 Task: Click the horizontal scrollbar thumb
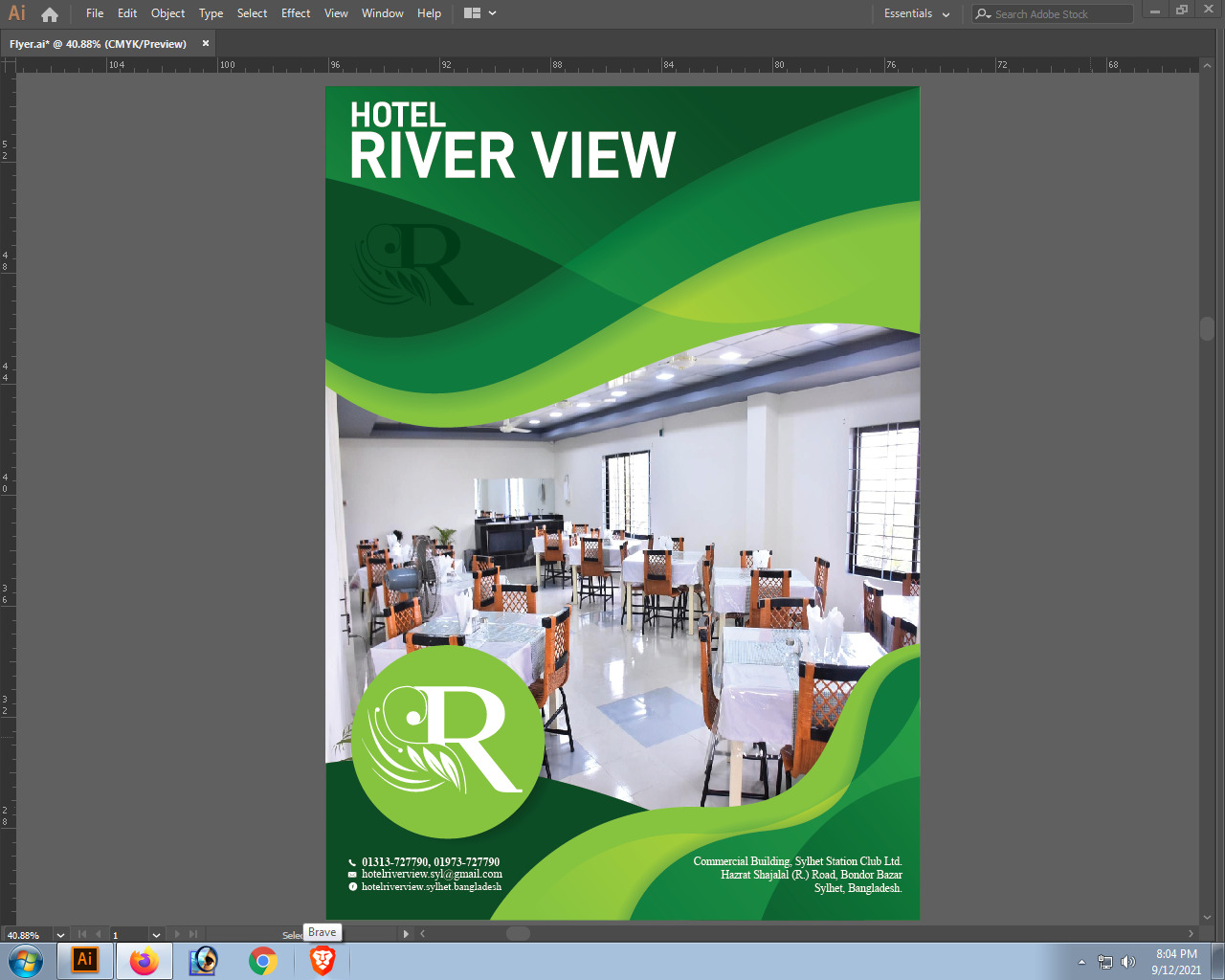point(518,934)
